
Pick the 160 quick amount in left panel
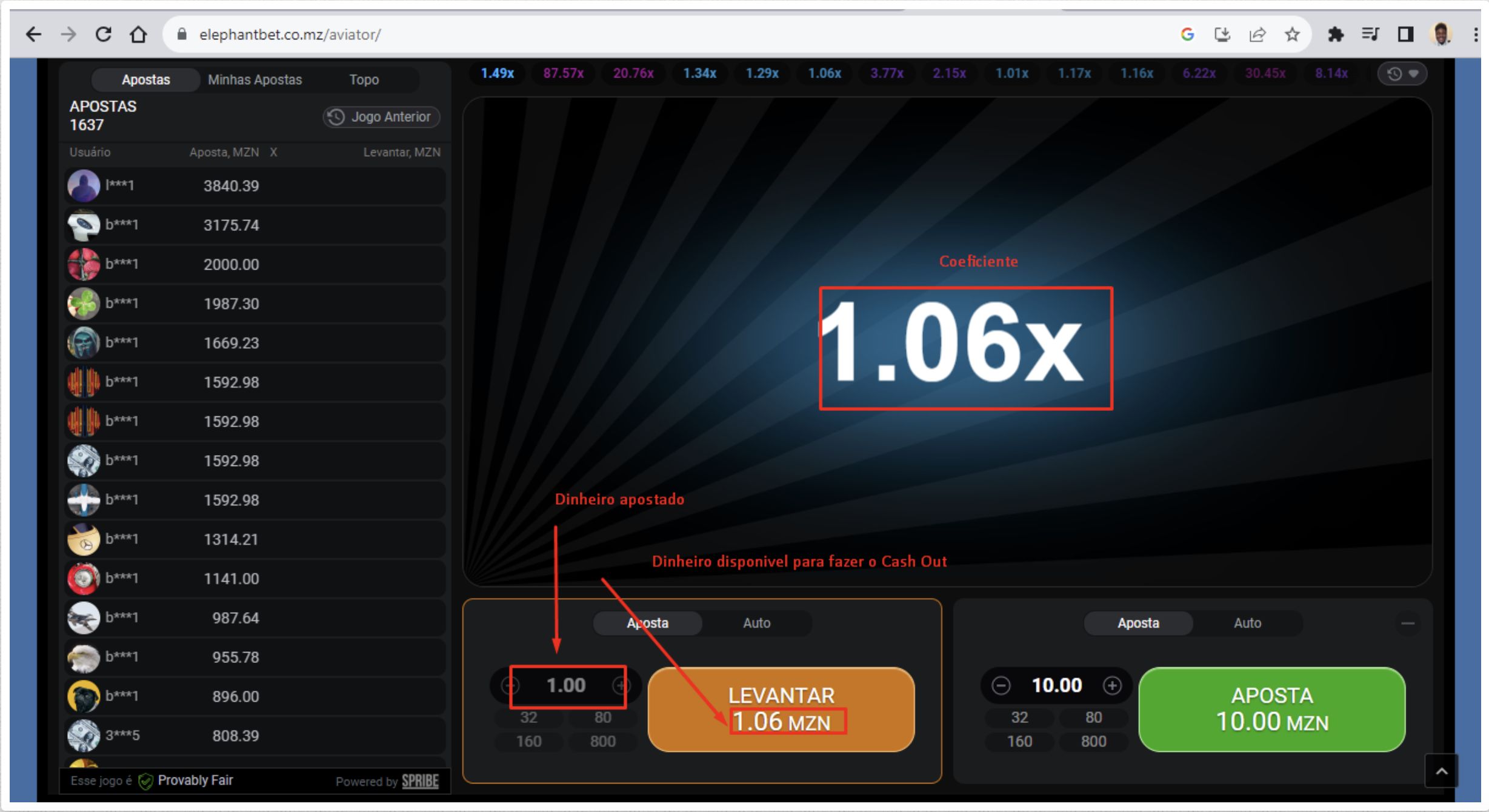tap(528, 741)
